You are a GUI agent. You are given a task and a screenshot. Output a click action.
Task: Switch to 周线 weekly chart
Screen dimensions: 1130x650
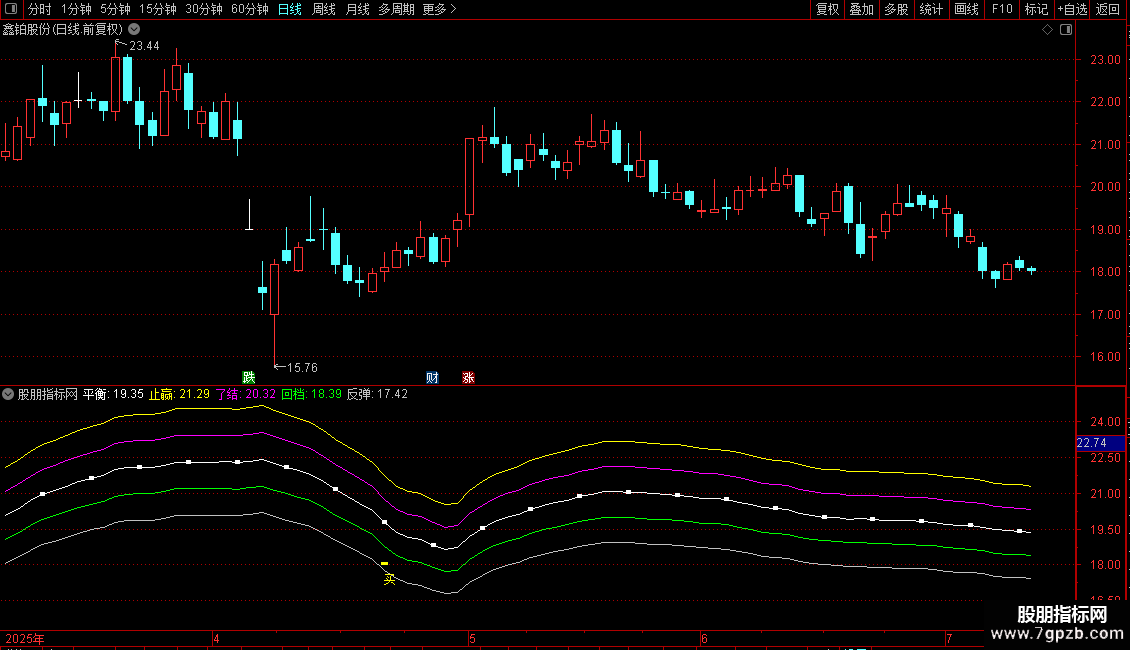click(x=324, y=9)
